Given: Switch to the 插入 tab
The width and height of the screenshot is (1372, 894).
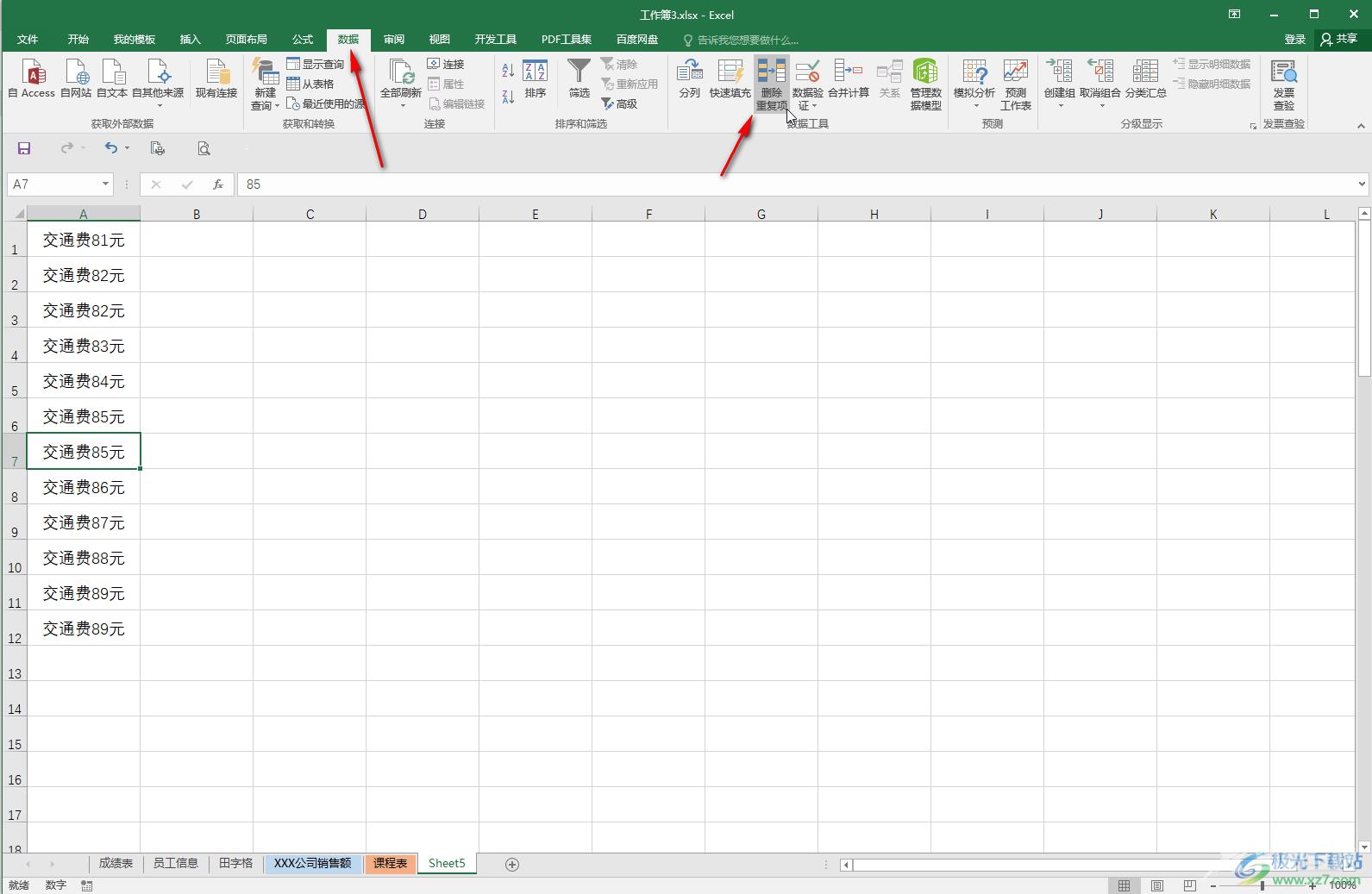Looking at the screenshot, I should [x=190, y=39].
